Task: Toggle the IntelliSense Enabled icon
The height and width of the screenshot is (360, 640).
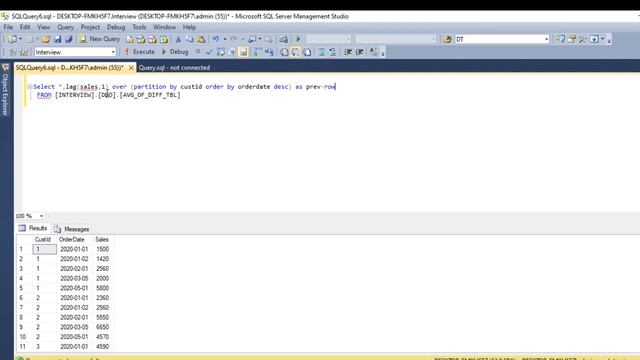Action: coord(244,52)
